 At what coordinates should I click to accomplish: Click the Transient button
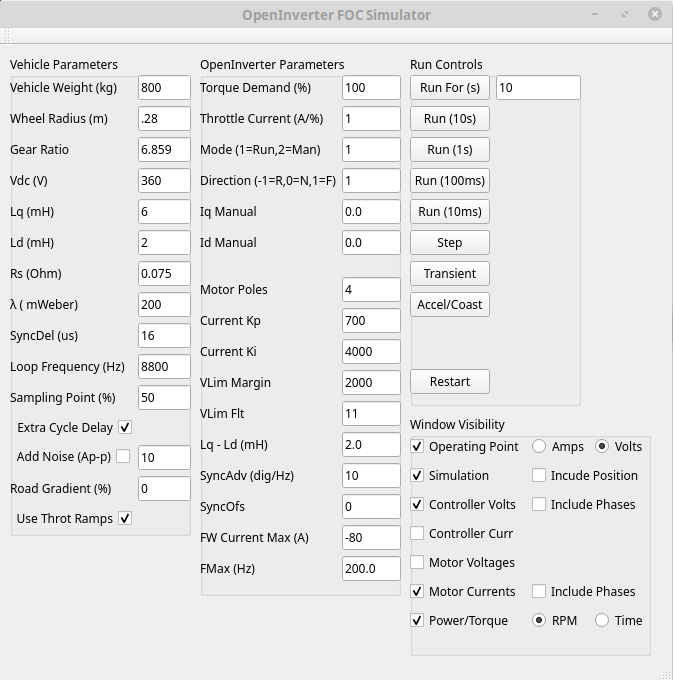[x=450, y=274]
